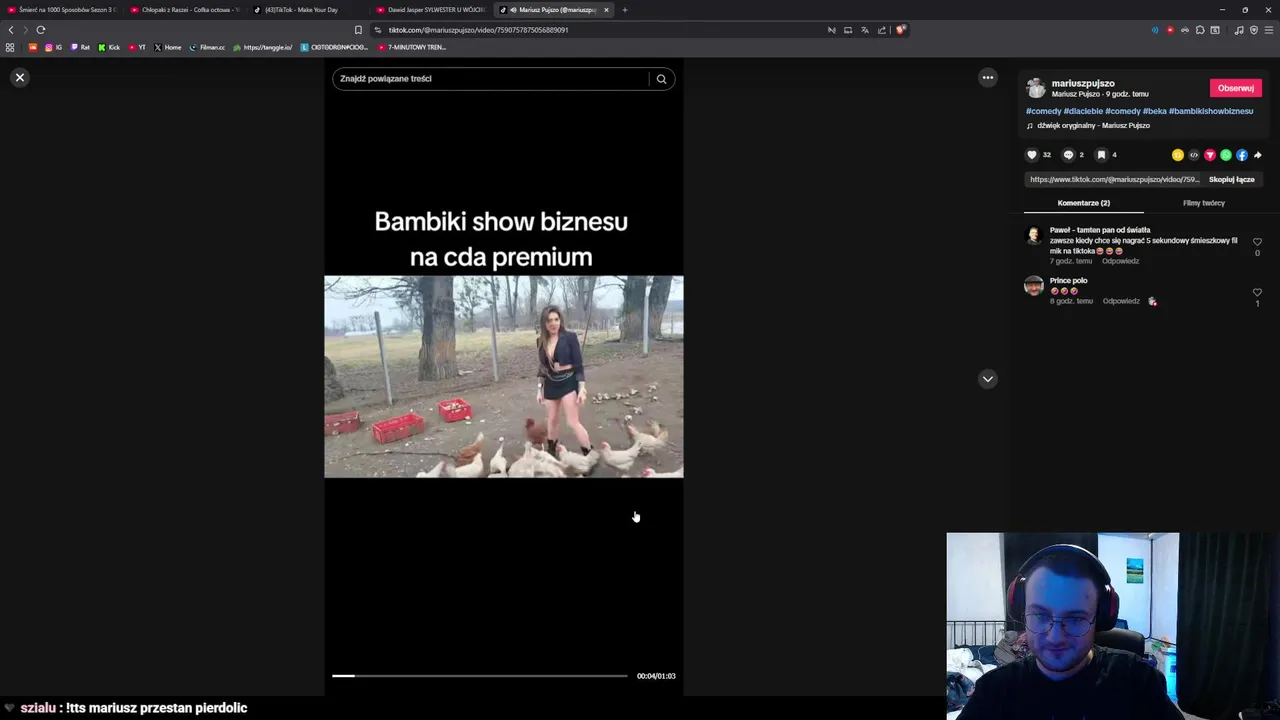Focus the 'Znajdź powiązane treści' search field
Screen dimensions: 1280x720
[492, 79]
